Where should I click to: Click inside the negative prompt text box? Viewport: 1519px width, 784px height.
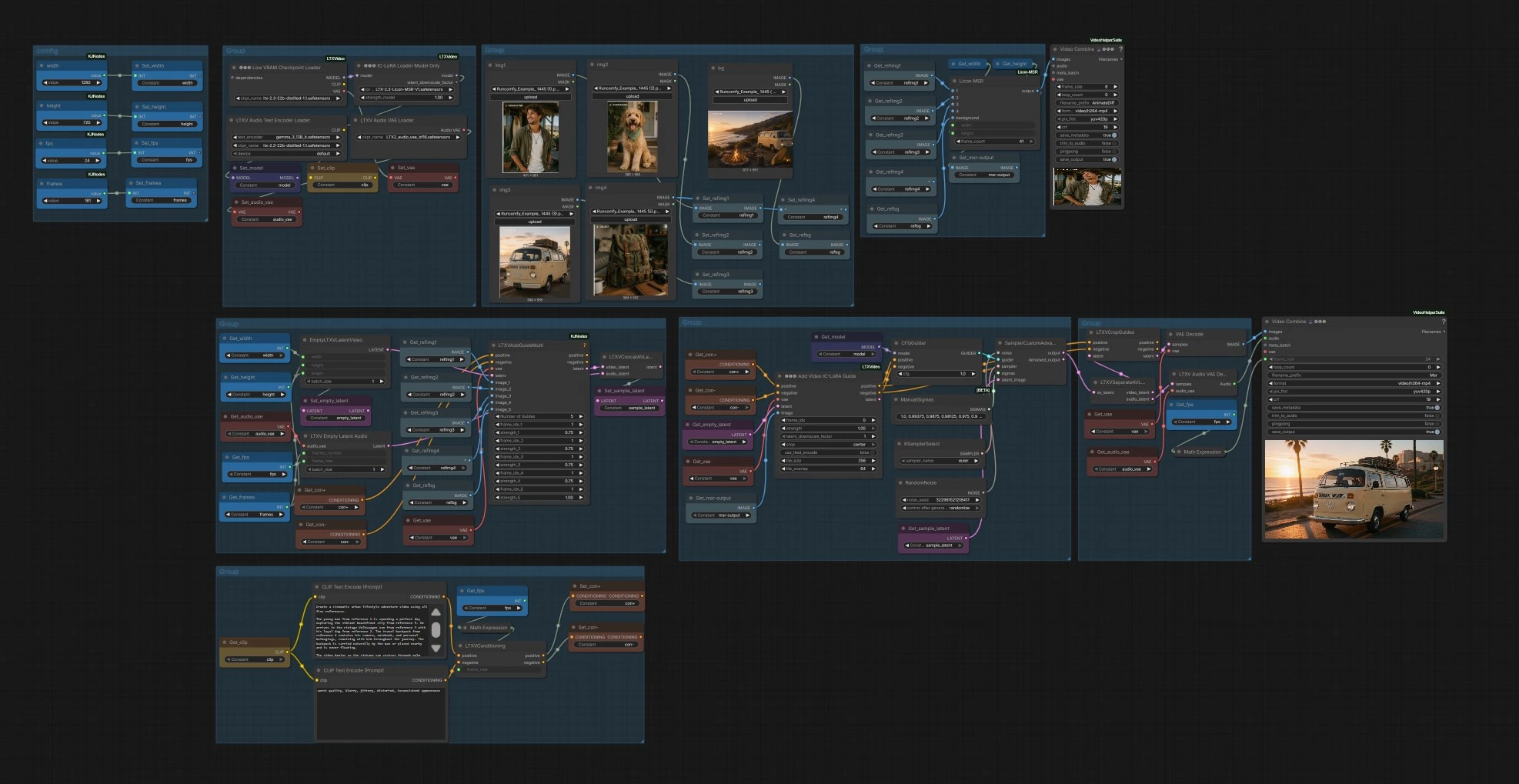[x=380, y=713]
